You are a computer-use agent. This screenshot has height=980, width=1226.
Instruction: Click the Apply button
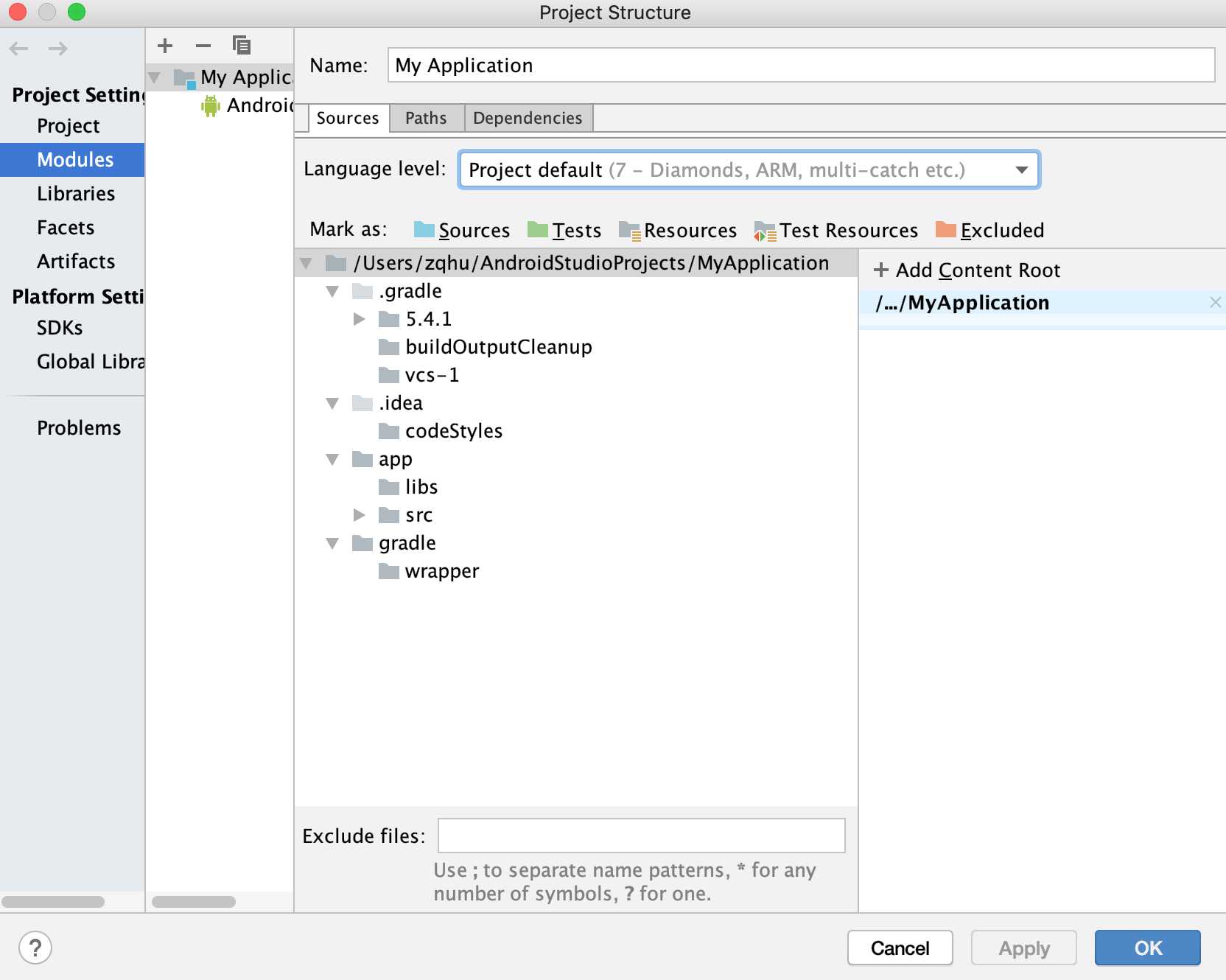tap(1024, 948)
